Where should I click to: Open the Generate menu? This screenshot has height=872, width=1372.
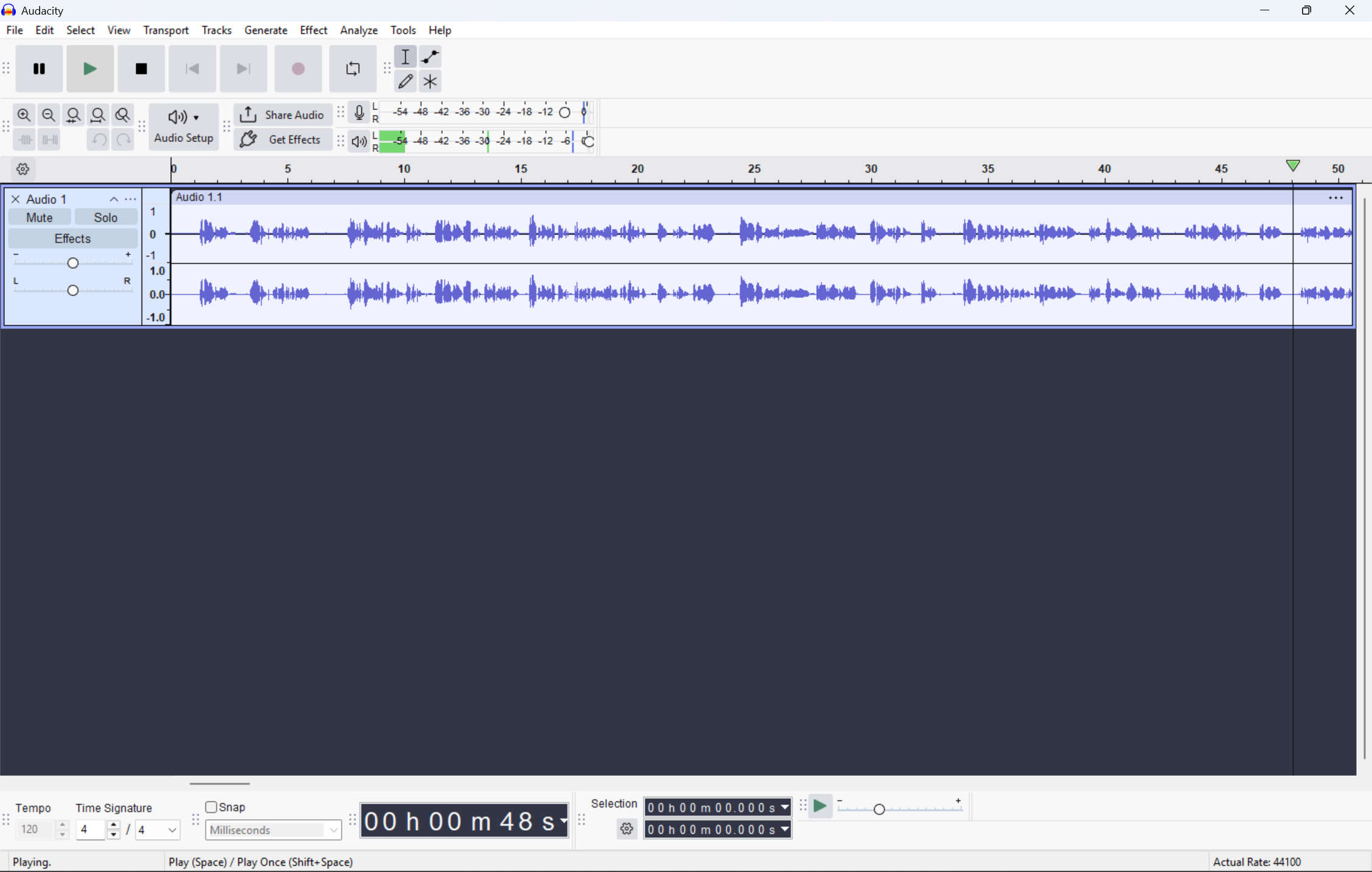[x=265, y=30]
